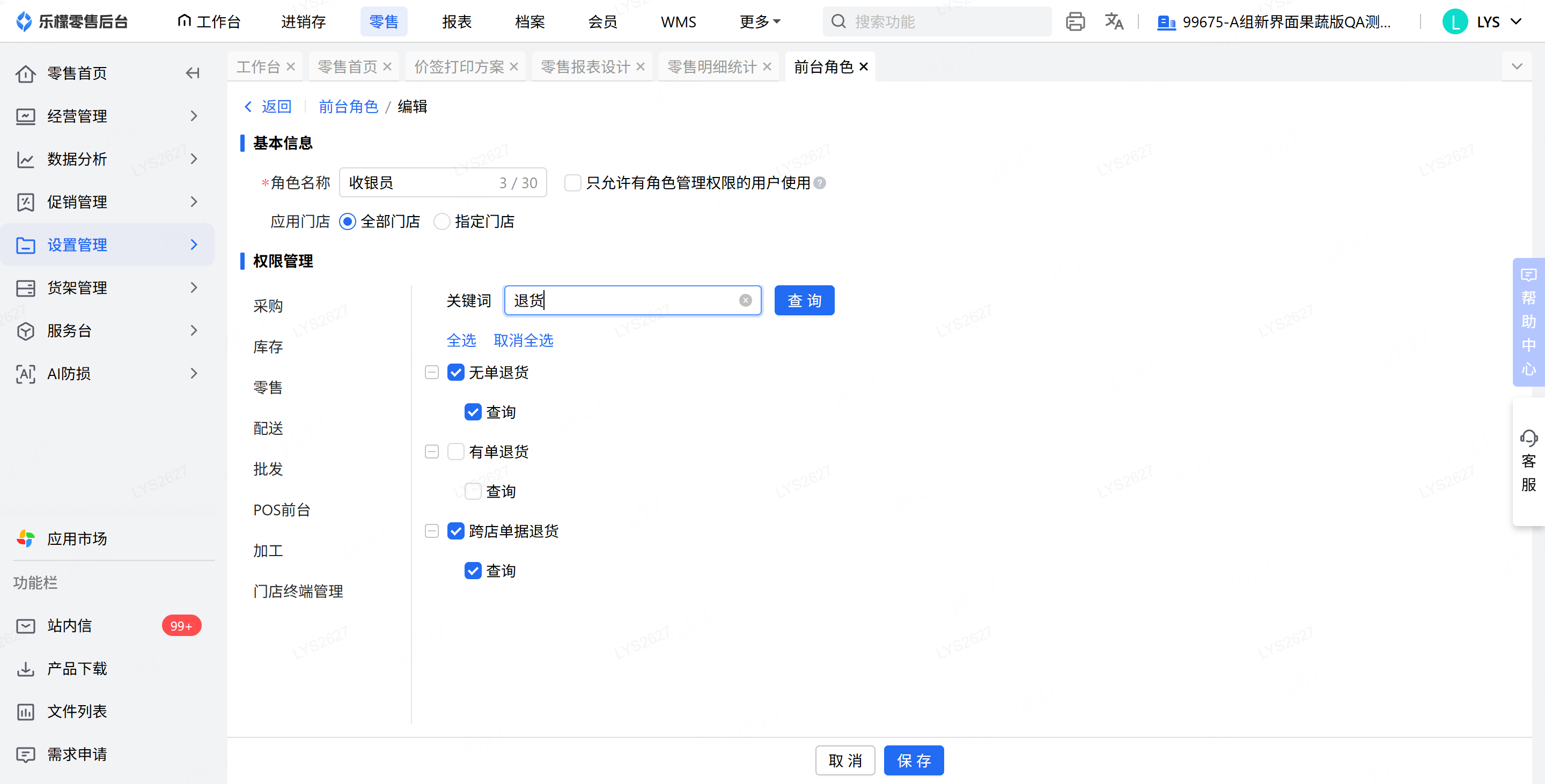
Task: Close the 工作台 tab
Action: click(291, 66)
